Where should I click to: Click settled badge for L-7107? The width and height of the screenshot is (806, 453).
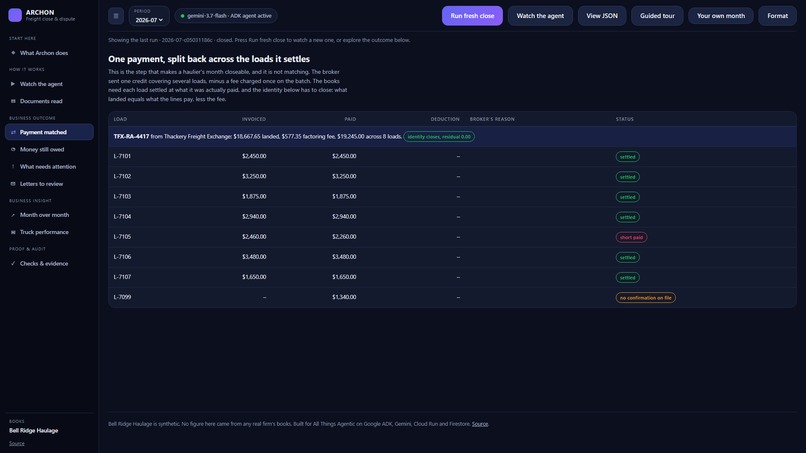[x=628, y=278]
